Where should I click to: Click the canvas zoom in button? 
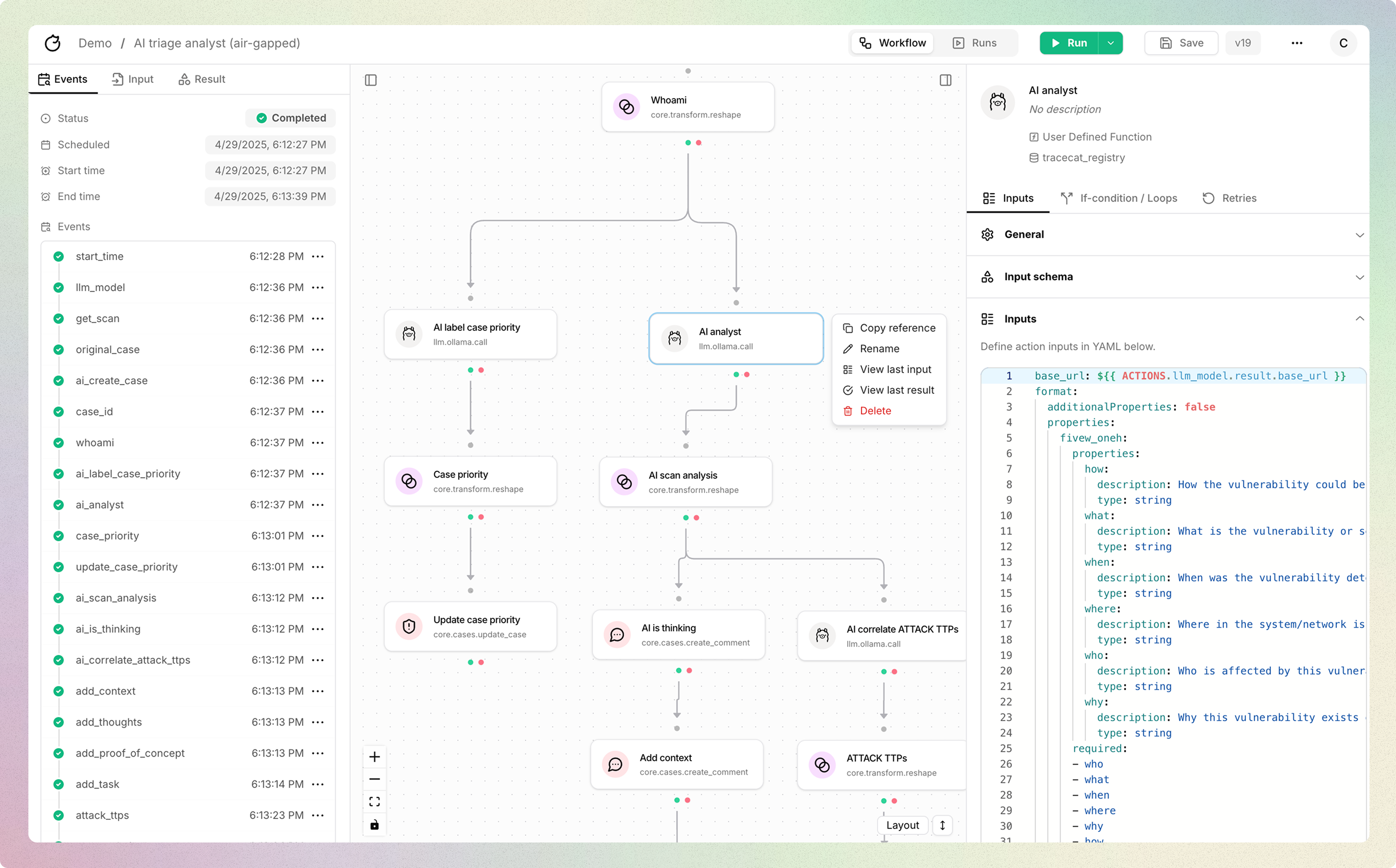[x=374, y=757]
